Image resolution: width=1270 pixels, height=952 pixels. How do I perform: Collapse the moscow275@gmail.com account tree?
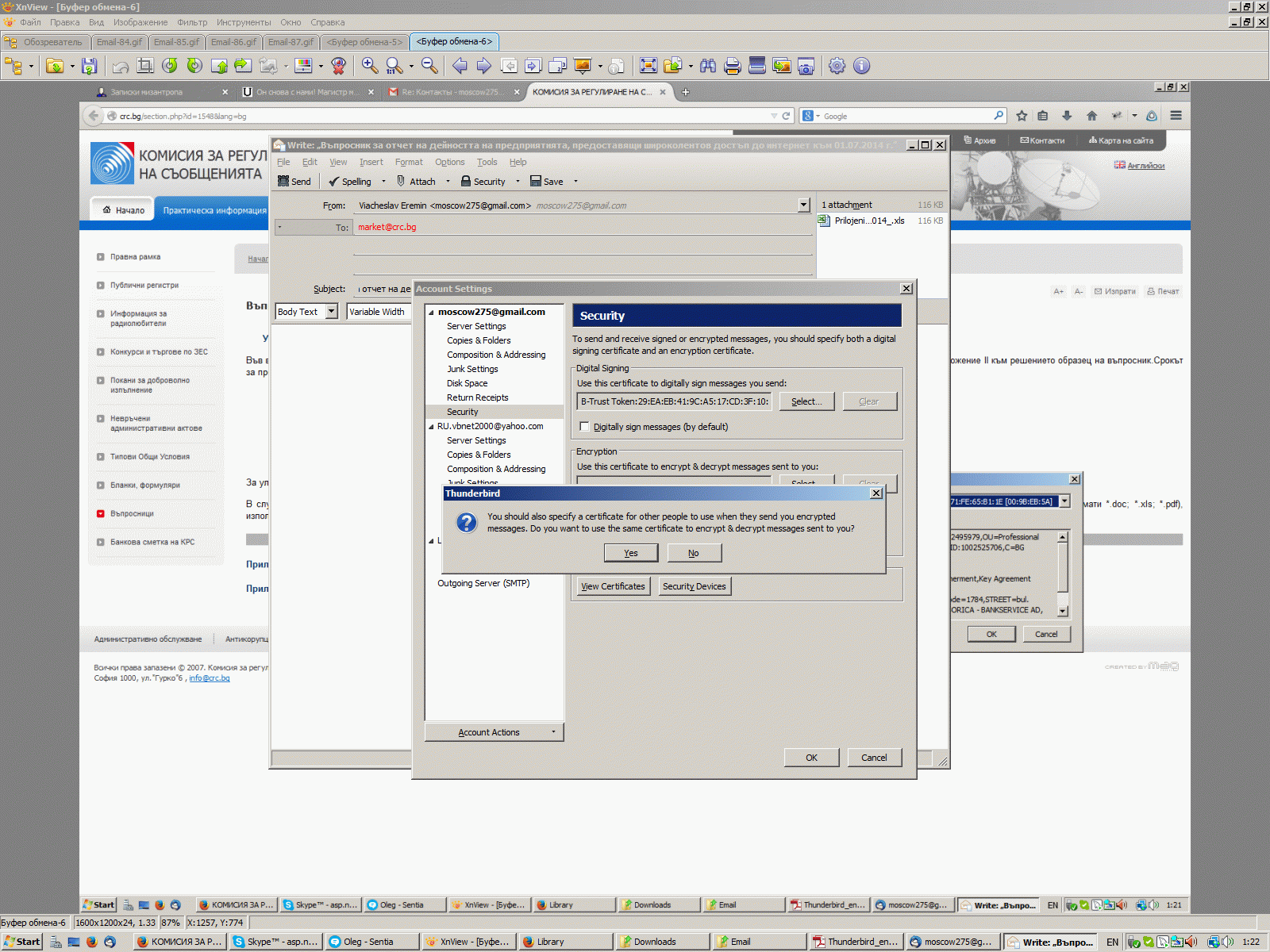pyautogui.click(x=431, y=313)
